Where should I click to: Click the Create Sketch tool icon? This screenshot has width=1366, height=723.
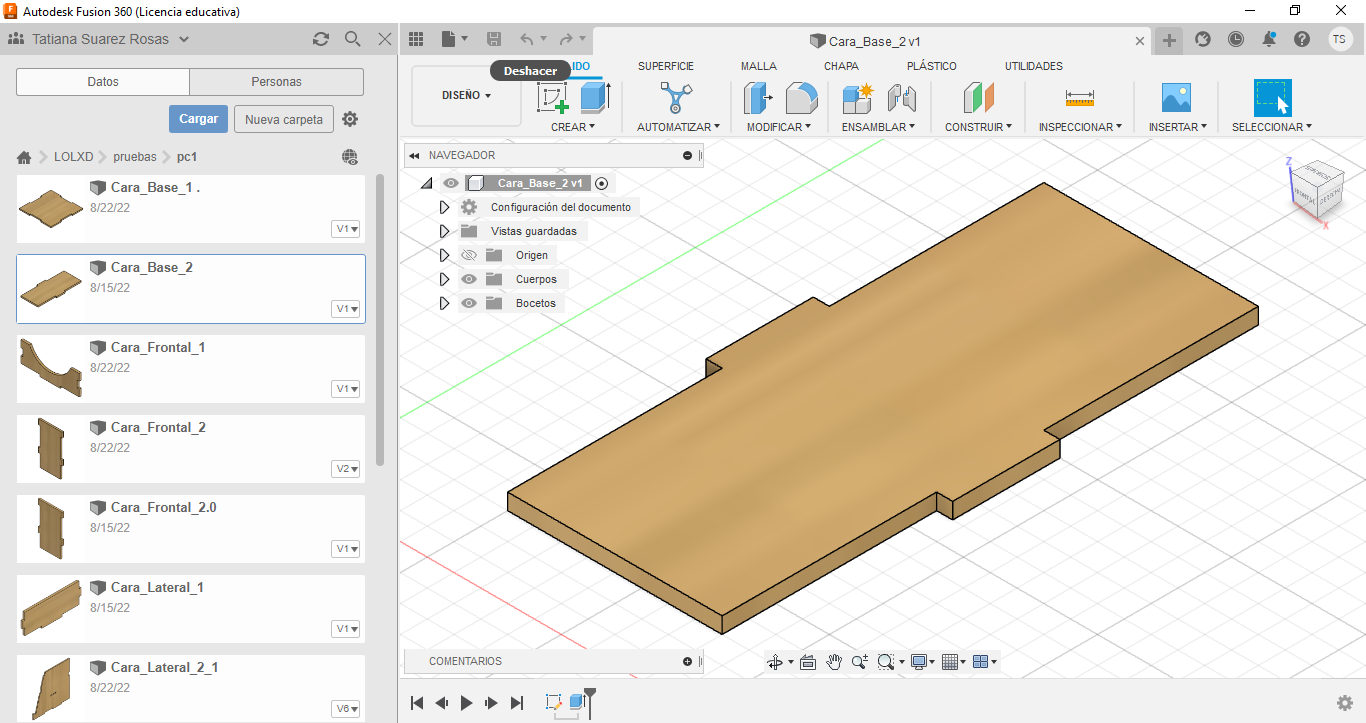coord(553,98)
